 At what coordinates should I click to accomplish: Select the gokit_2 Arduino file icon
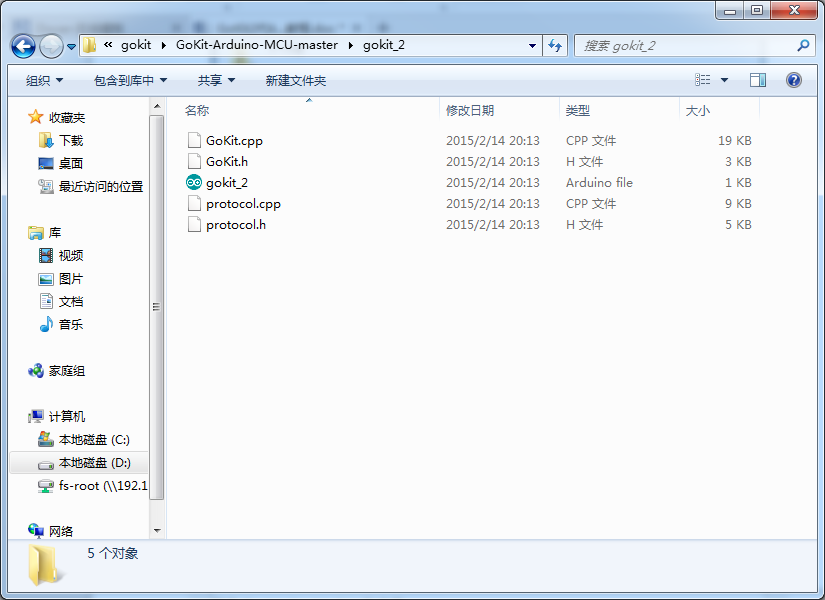[x=194, y=183]
